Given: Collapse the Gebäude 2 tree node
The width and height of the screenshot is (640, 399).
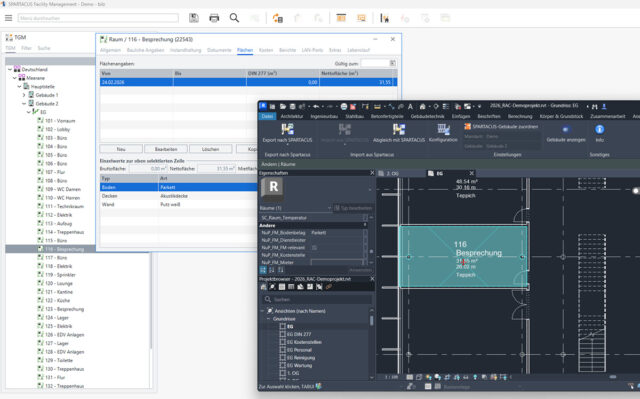Looking at the screenshot, I should pyautogui.click(x=24, y=104).
